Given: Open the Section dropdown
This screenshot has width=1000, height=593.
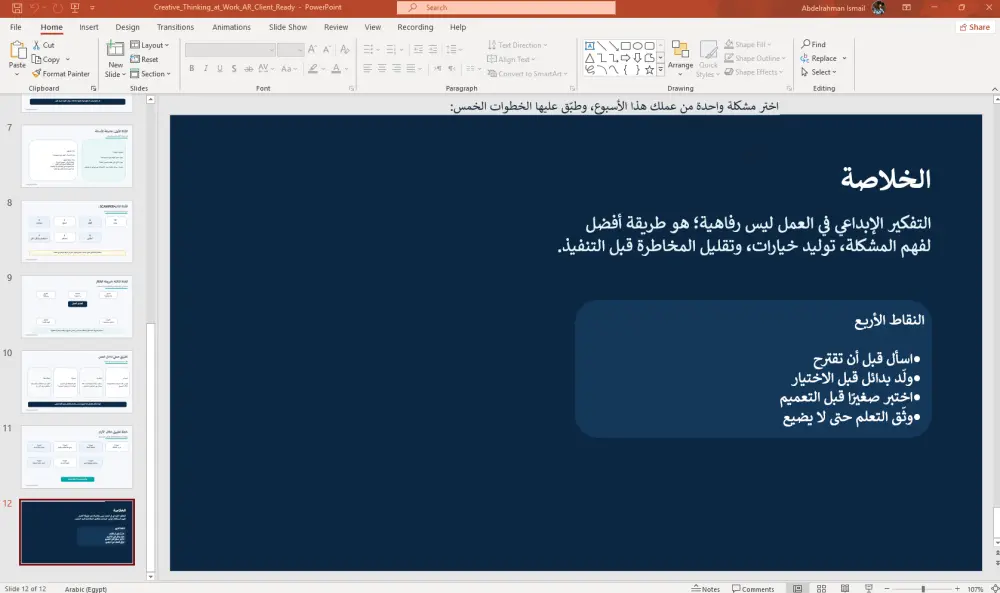Looking at the screenshot, I should pos(151,74).
